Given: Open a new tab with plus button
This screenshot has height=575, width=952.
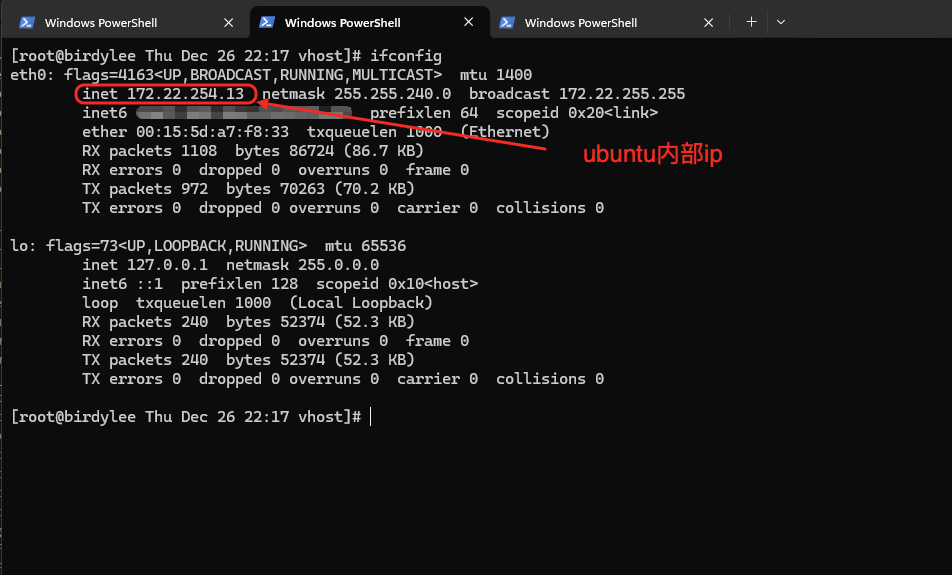Looking at the screenshot, I should coord(751,22).
